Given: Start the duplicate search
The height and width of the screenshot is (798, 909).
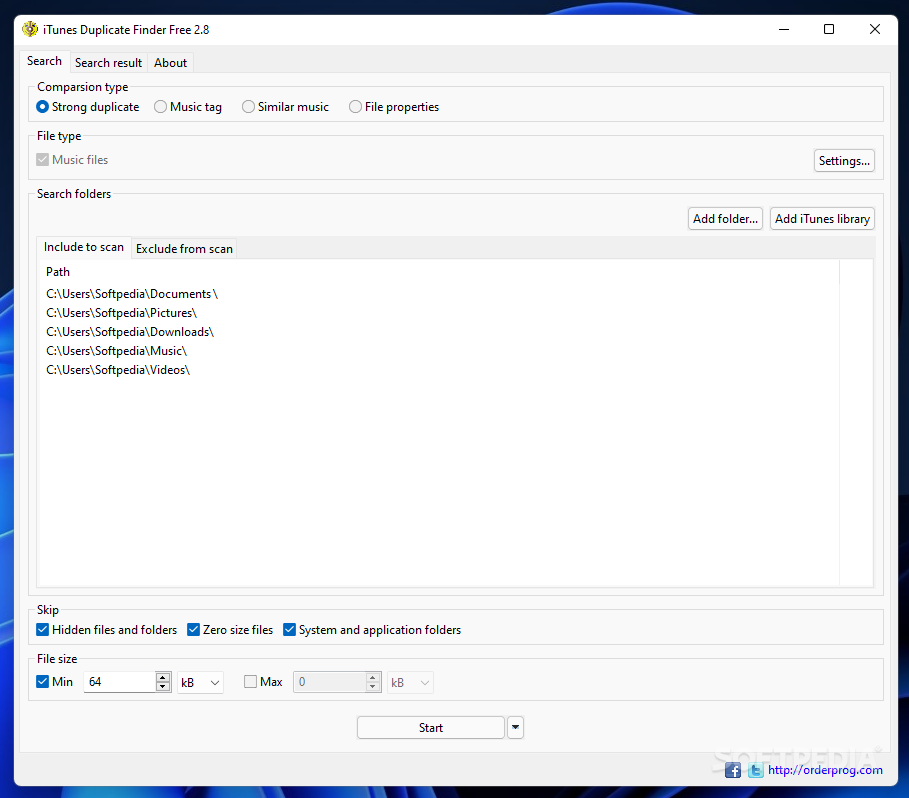Looking at the screenshot, I should point(431,727).
